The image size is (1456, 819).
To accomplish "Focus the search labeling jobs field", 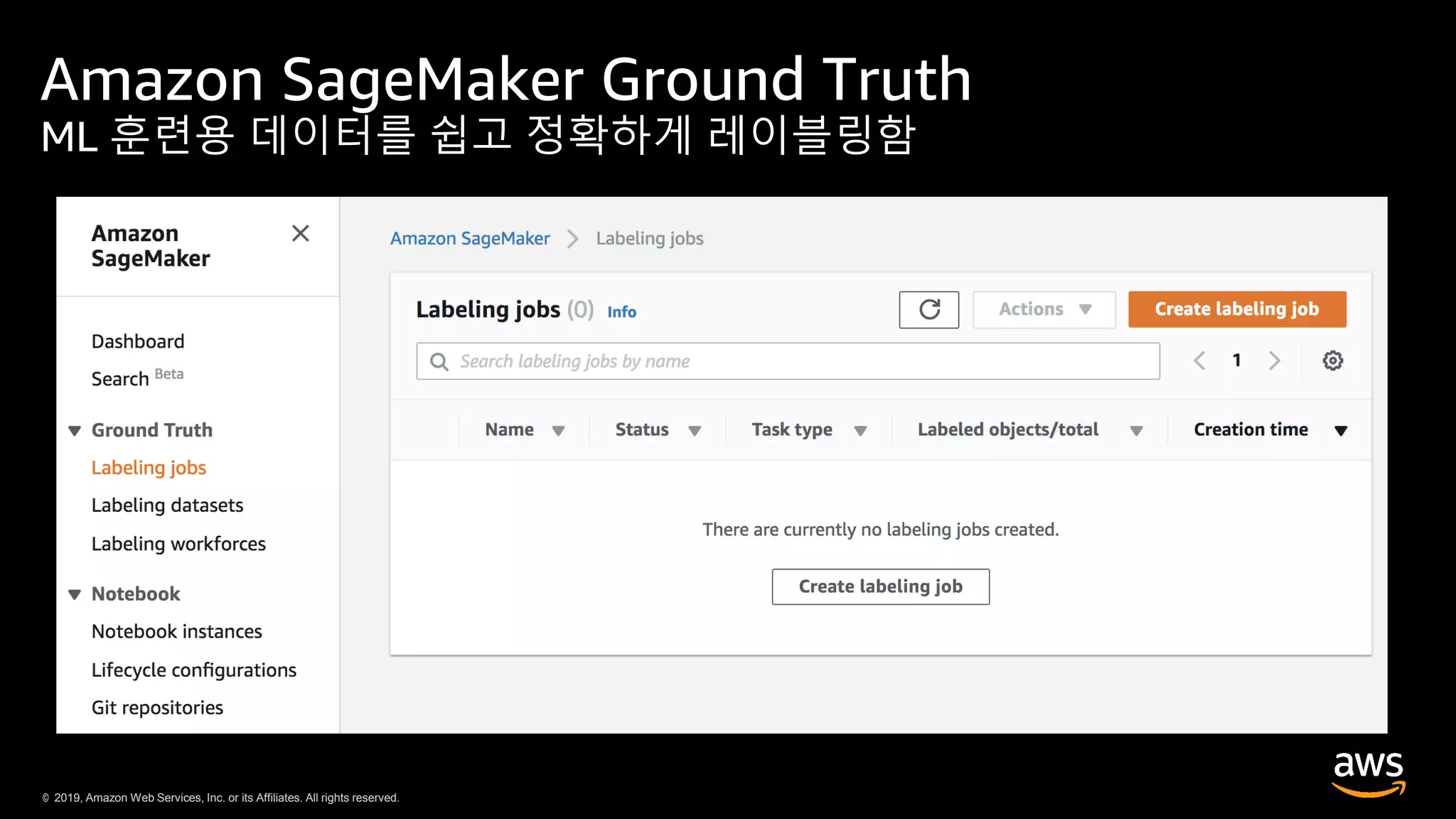I will click(796, 362).
